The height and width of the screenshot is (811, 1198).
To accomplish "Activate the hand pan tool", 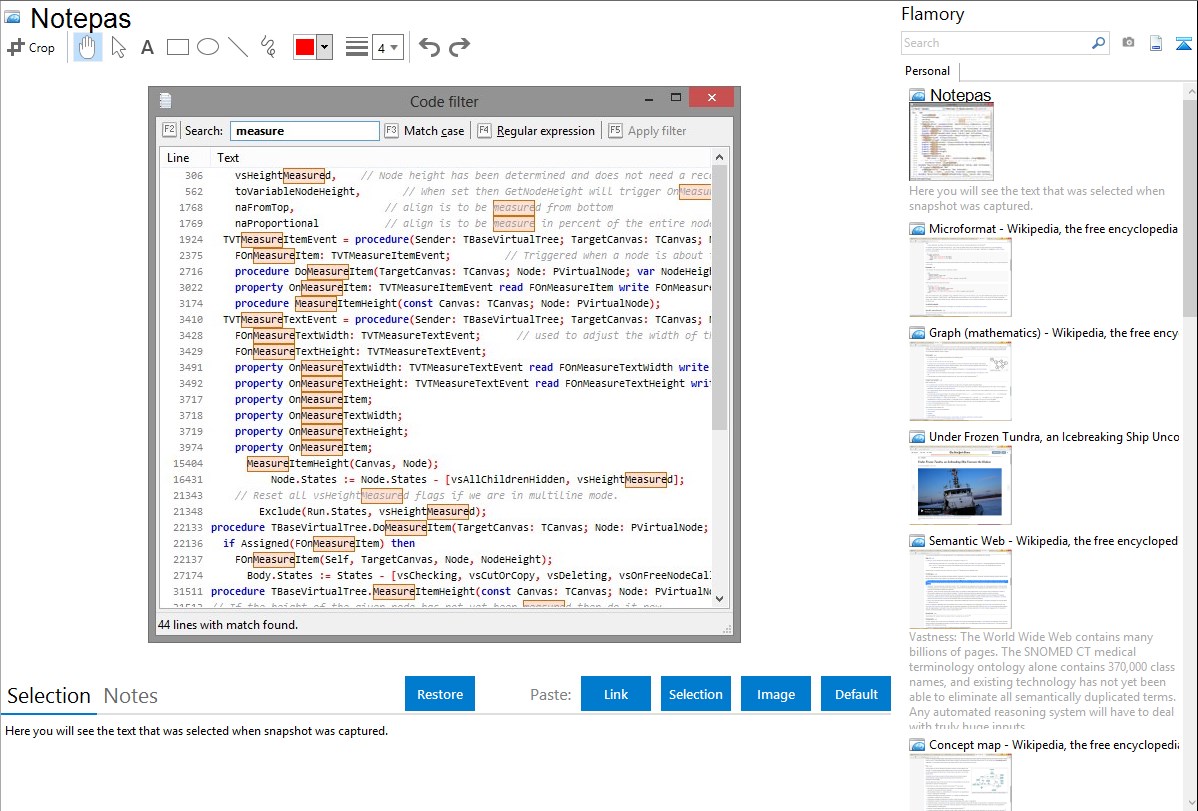I will coord(88,47).
